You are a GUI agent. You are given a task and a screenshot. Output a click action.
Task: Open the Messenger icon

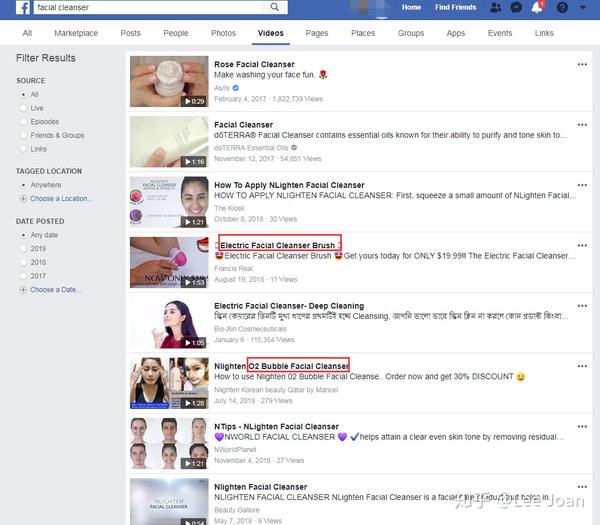[516, 7]
